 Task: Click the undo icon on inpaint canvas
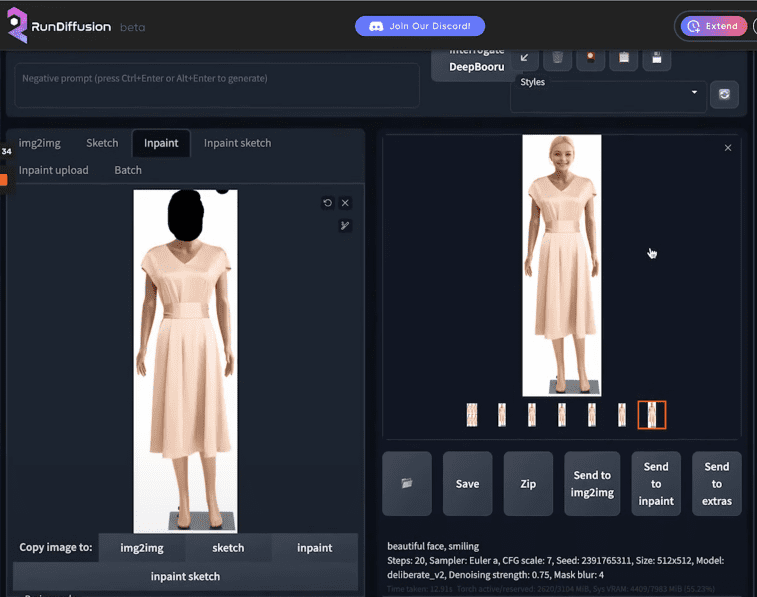click(328, 203)
